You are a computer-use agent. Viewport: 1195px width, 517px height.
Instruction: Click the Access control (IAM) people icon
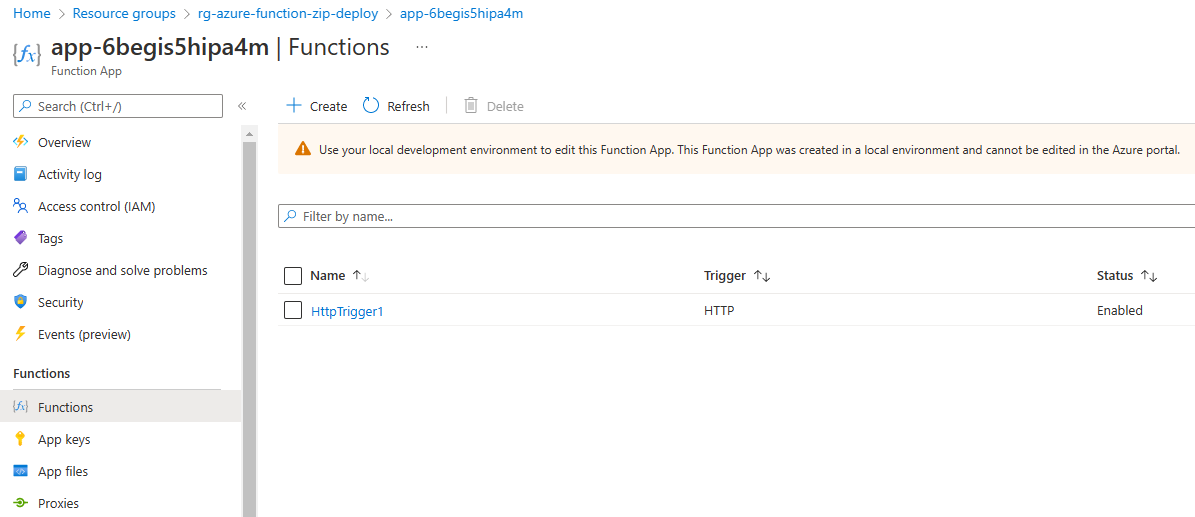(21, 207)
